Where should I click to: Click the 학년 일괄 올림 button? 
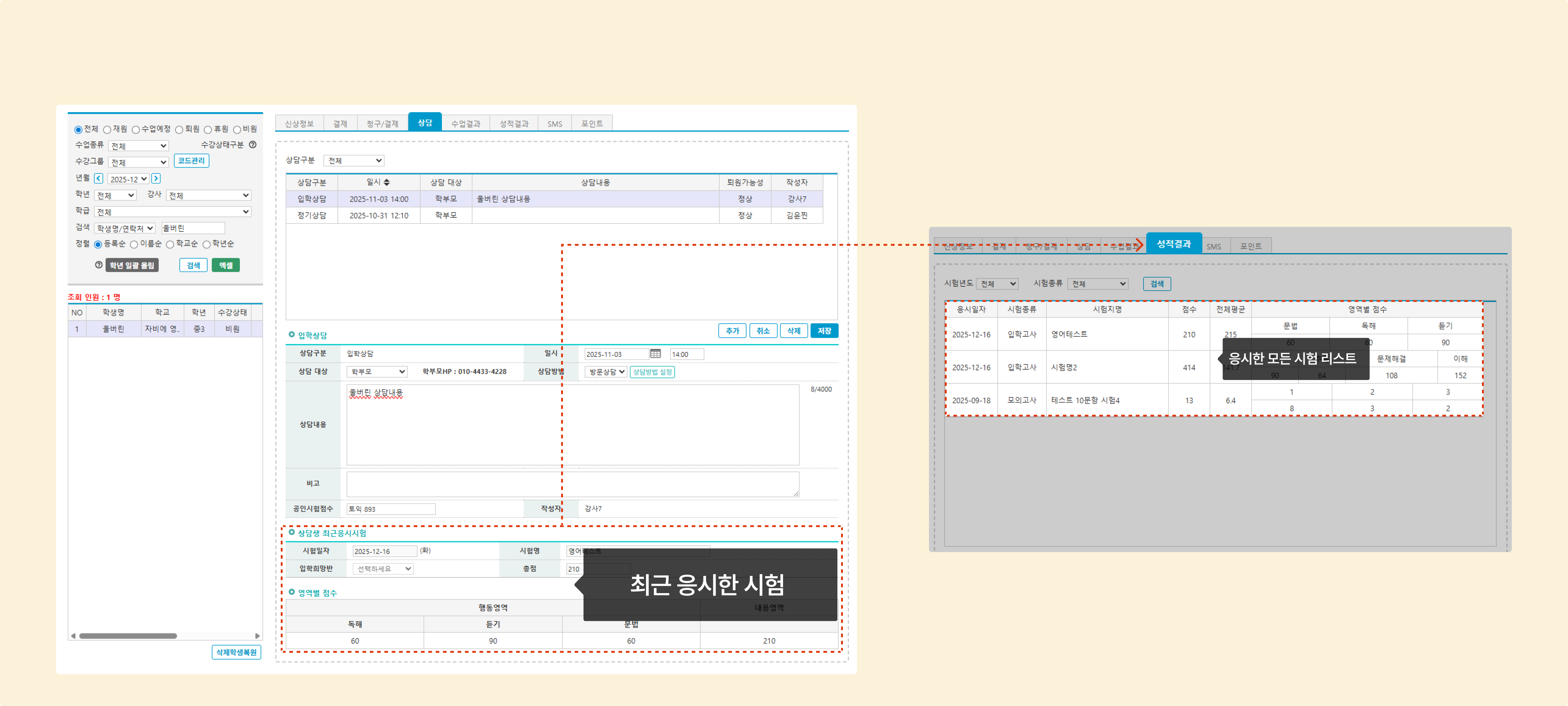132,265
